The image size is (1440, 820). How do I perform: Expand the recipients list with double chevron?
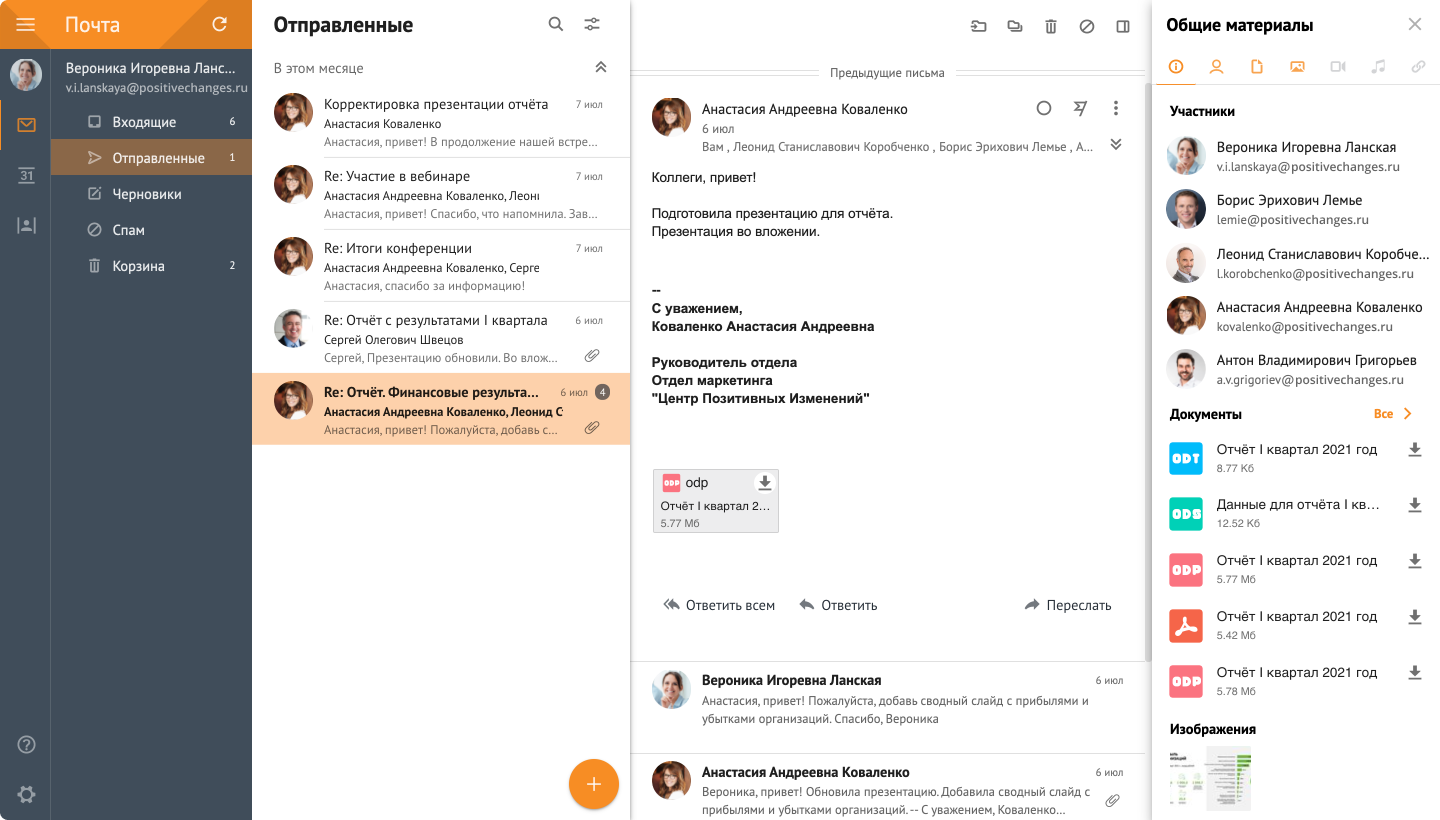1116,145
